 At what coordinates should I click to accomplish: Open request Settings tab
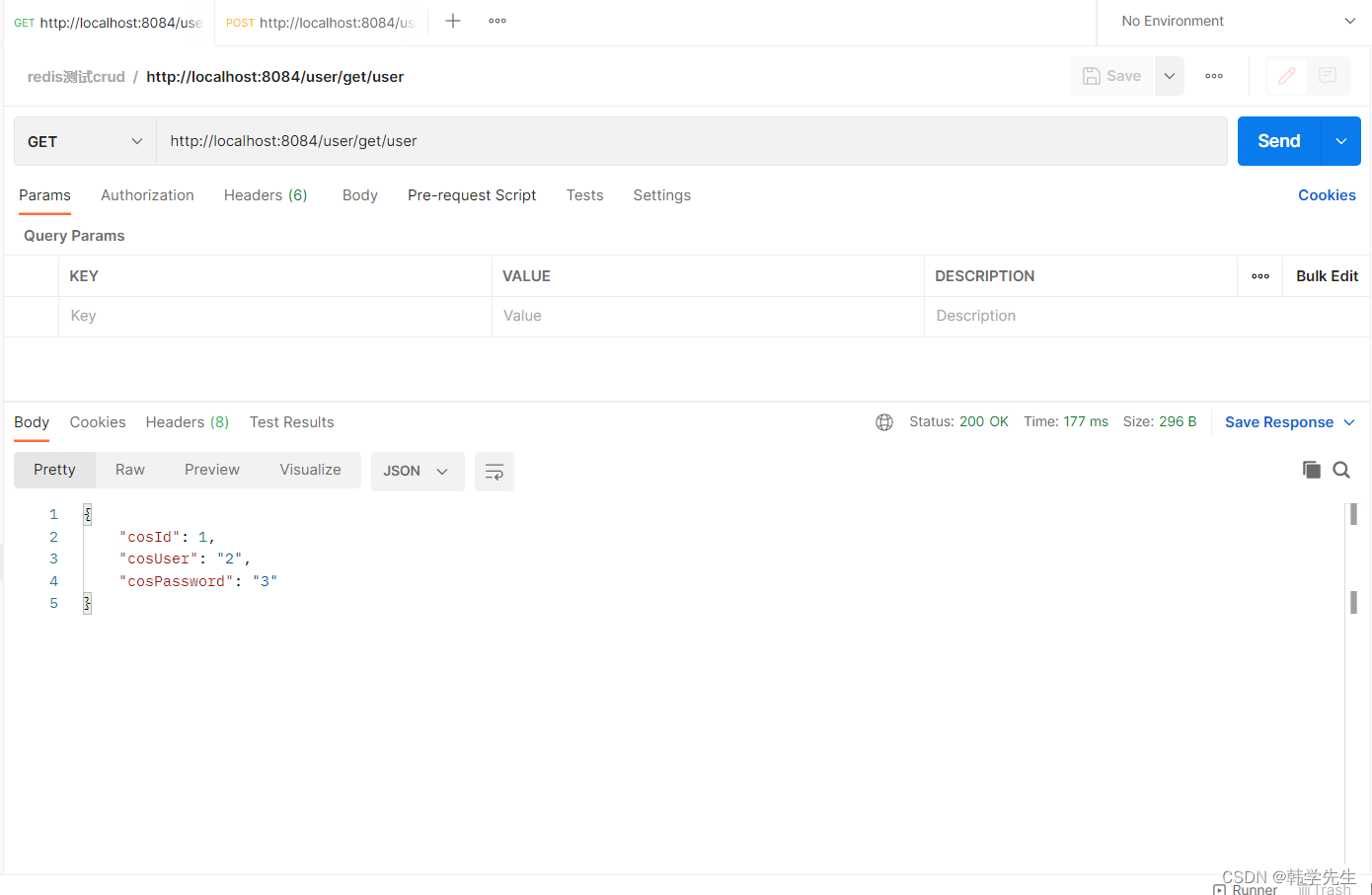661,195
